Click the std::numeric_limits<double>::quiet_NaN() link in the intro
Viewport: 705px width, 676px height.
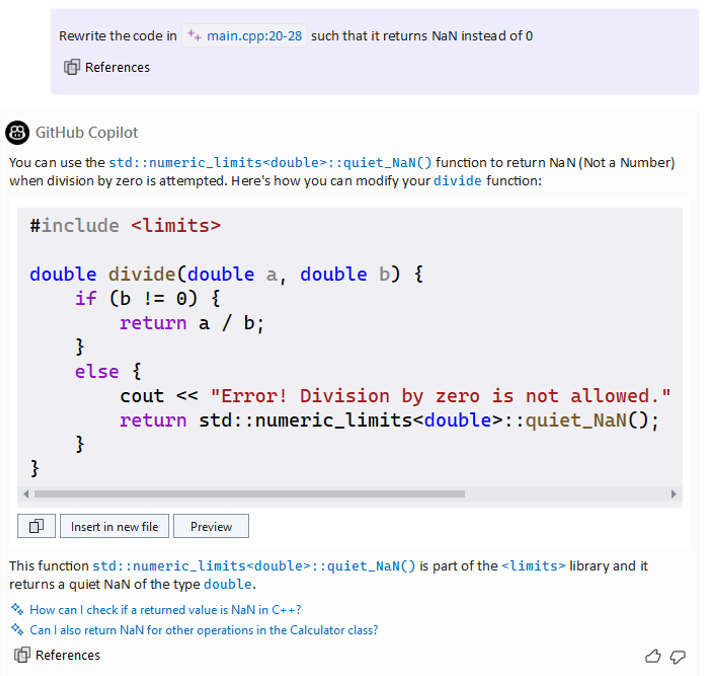coord(270,162)
